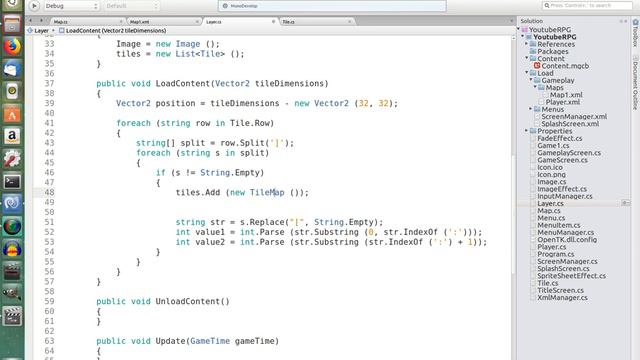Run the project with the play button
640x360 pixels.
coord(34,6)
